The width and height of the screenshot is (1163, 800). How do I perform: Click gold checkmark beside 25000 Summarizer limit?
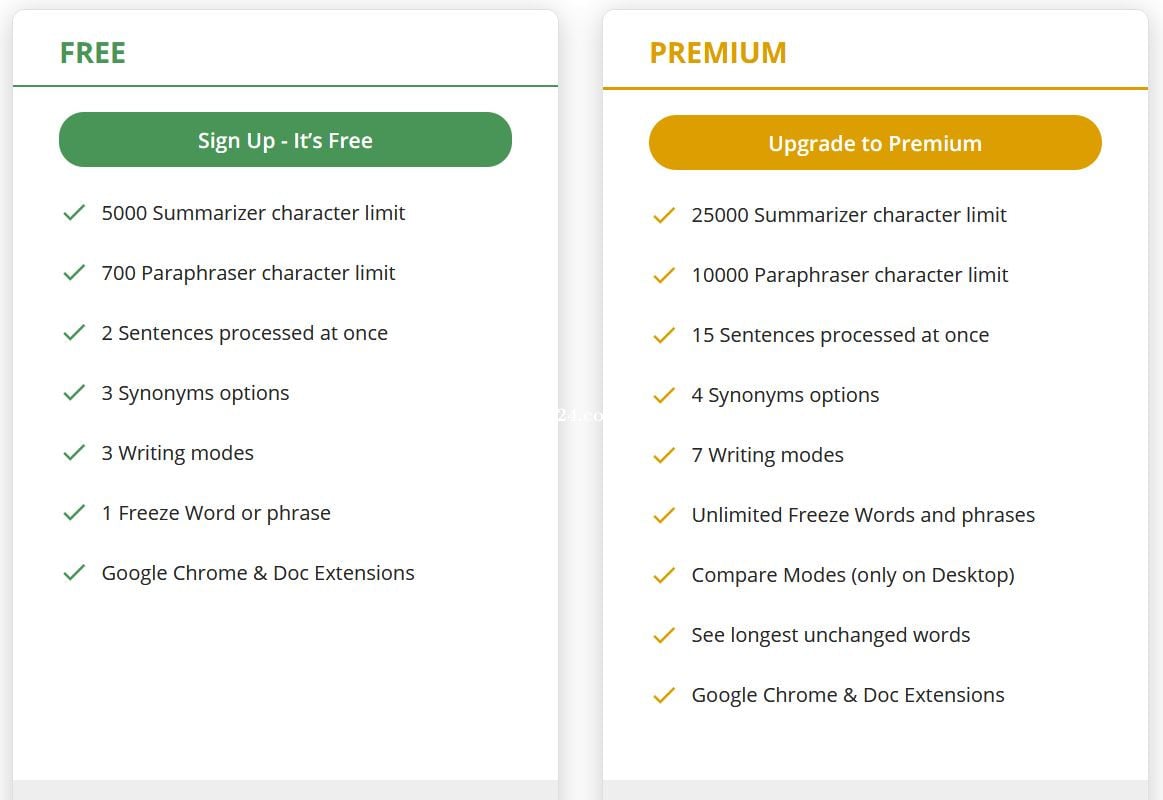(x=664, y=215)
